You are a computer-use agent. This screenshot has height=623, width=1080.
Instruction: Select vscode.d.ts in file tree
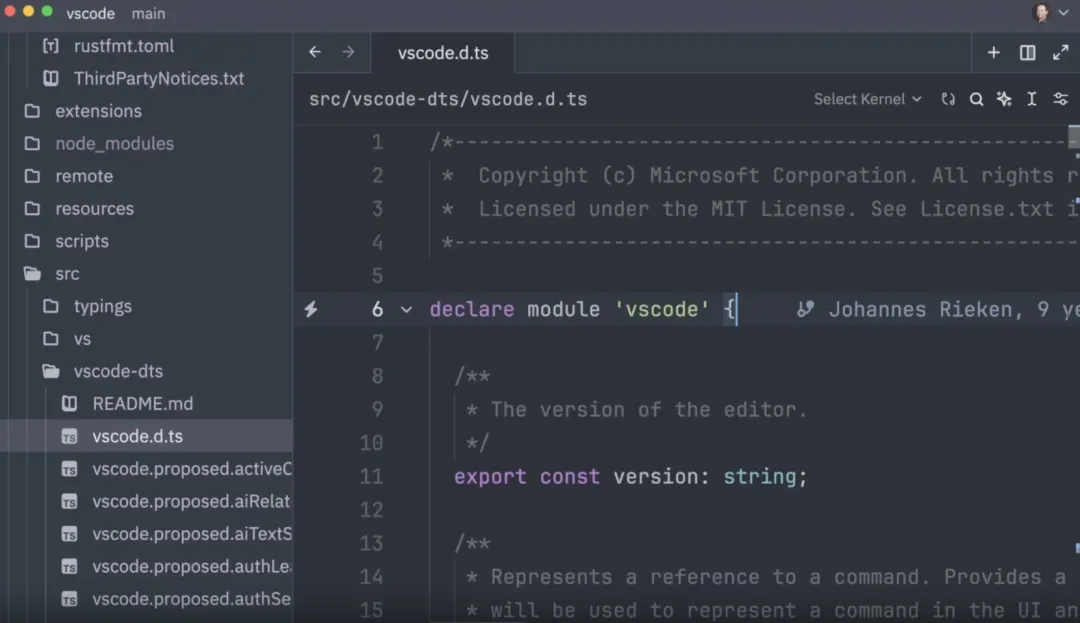[146, 436]
